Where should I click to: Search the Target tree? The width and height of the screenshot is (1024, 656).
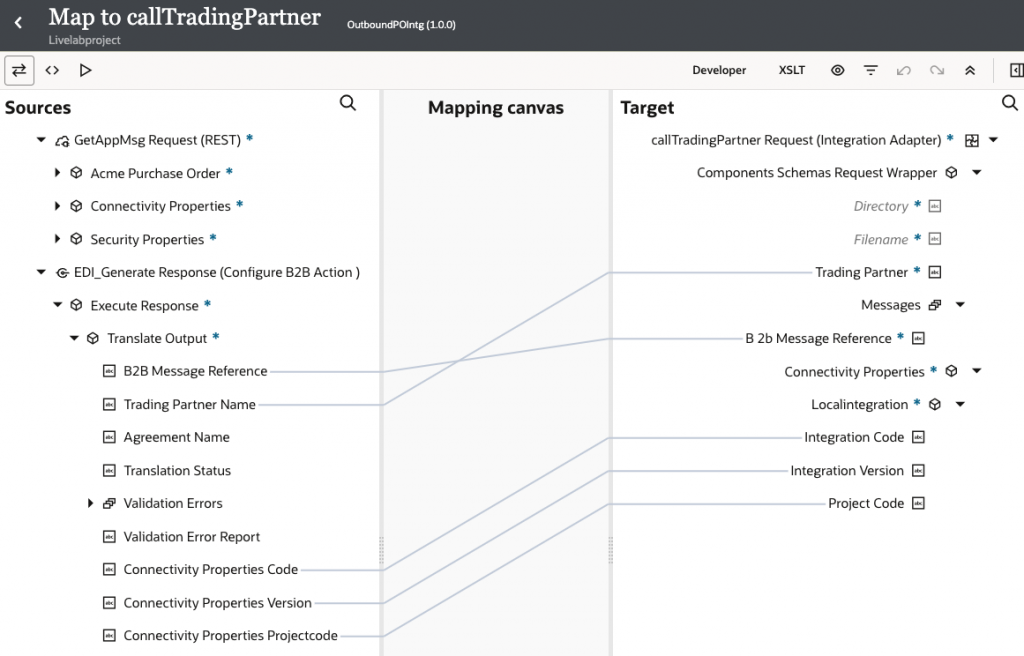[1010, 103]
